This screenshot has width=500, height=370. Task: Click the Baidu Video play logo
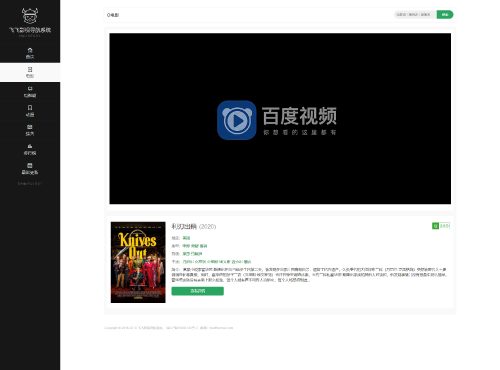coord(237,120)
